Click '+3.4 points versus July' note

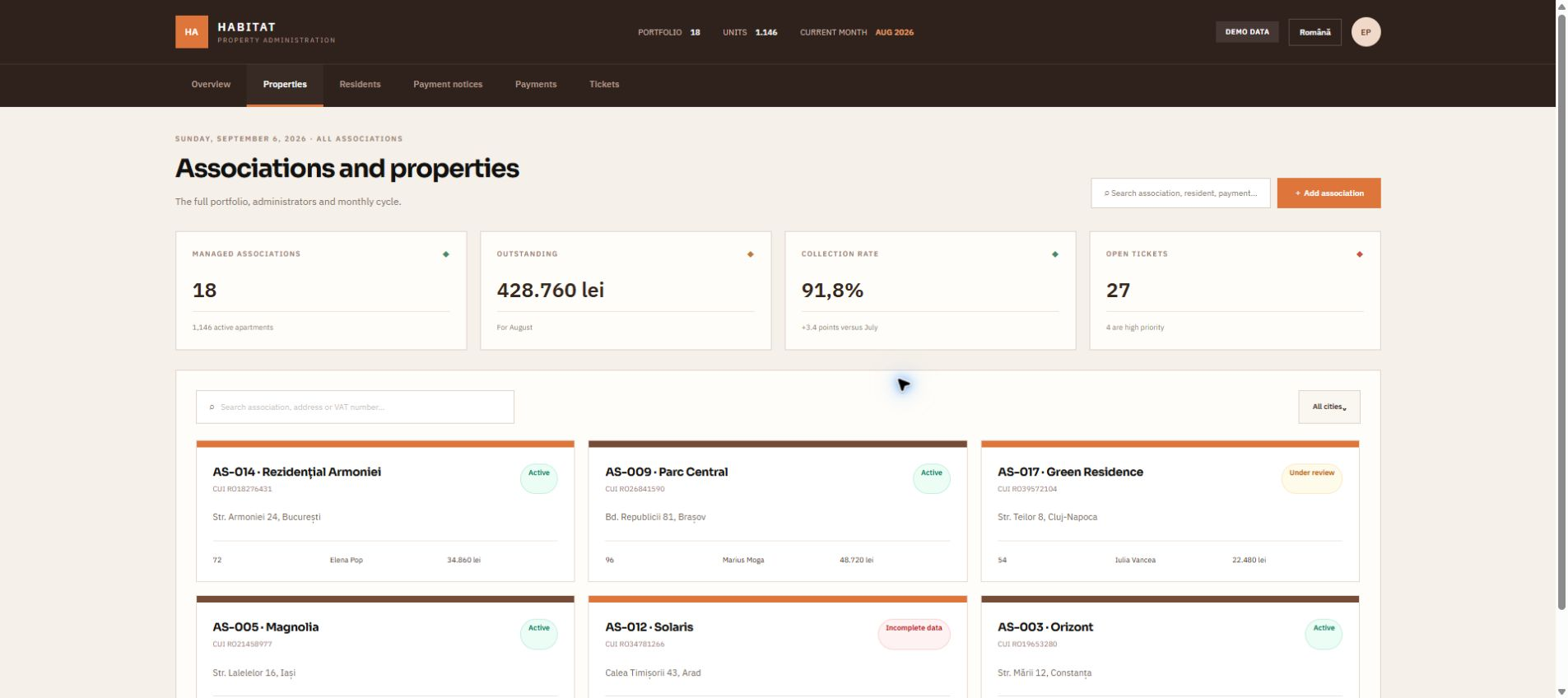pyautogui.click(x=840, y=328)
